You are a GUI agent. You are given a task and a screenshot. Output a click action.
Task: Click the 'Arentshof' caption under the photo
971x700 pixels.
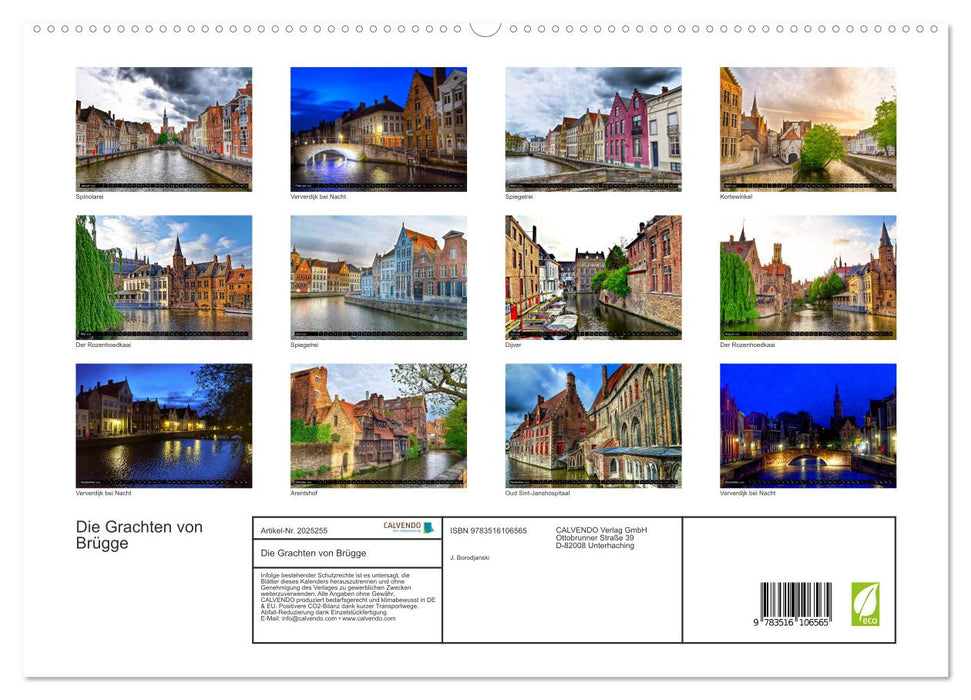click(x=304, y=493)
